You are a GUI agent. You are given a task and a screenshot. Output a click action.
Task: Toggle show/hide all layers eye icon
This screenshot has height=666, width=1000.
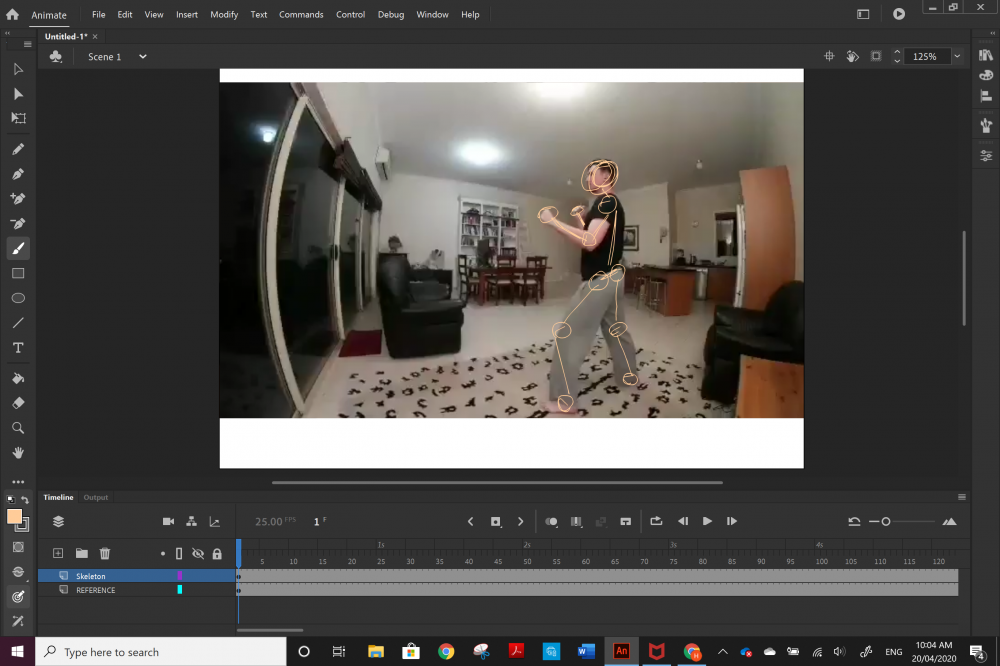[x=198, y=553]
